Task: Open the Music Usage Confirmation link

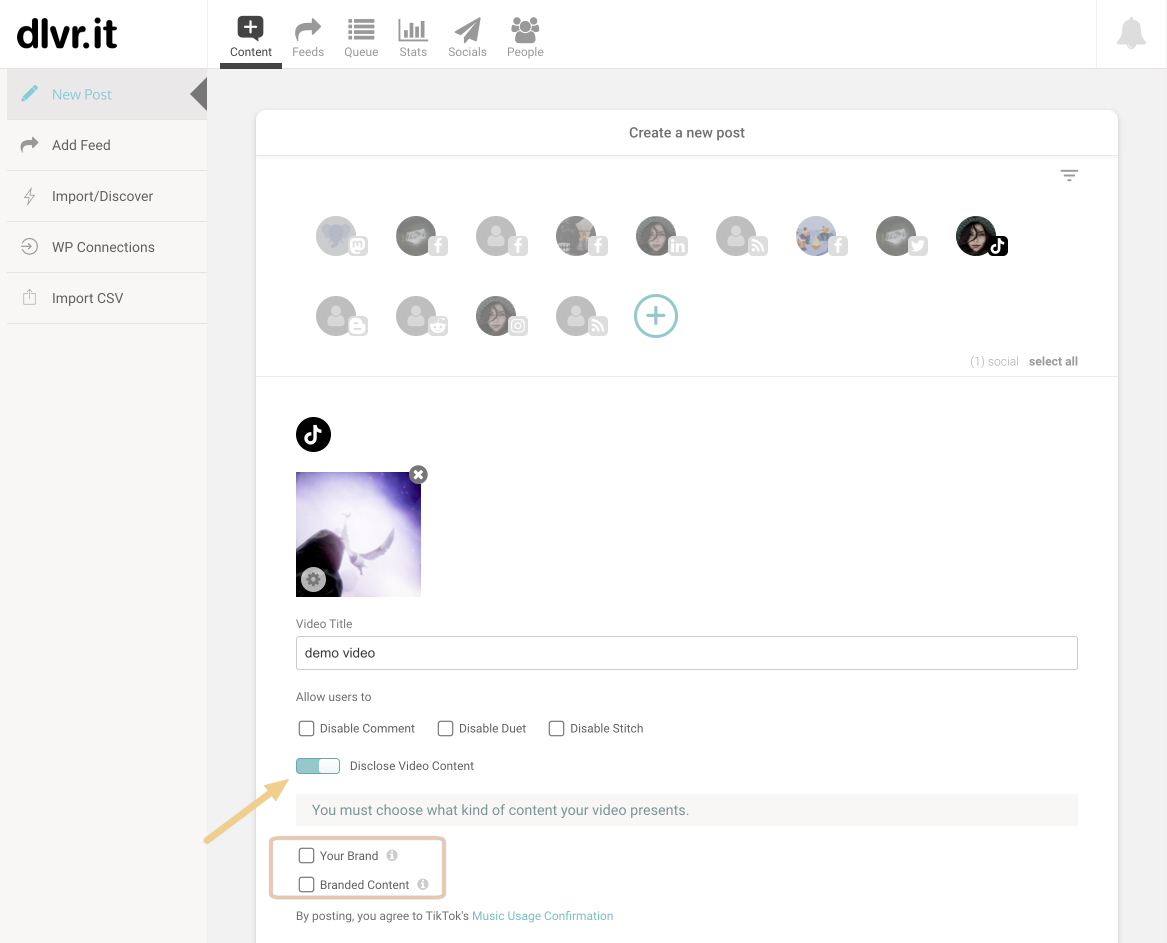Action: pyautogui.click(x=543, y=915)
